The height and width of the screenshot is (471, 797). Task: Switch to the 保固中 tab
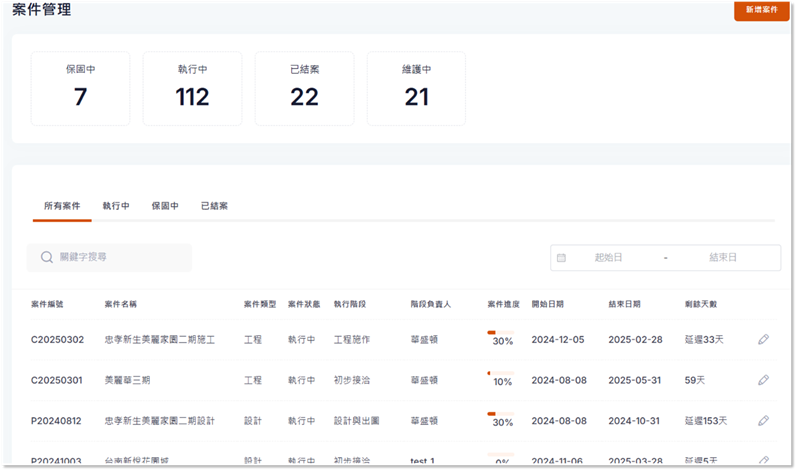165,206
